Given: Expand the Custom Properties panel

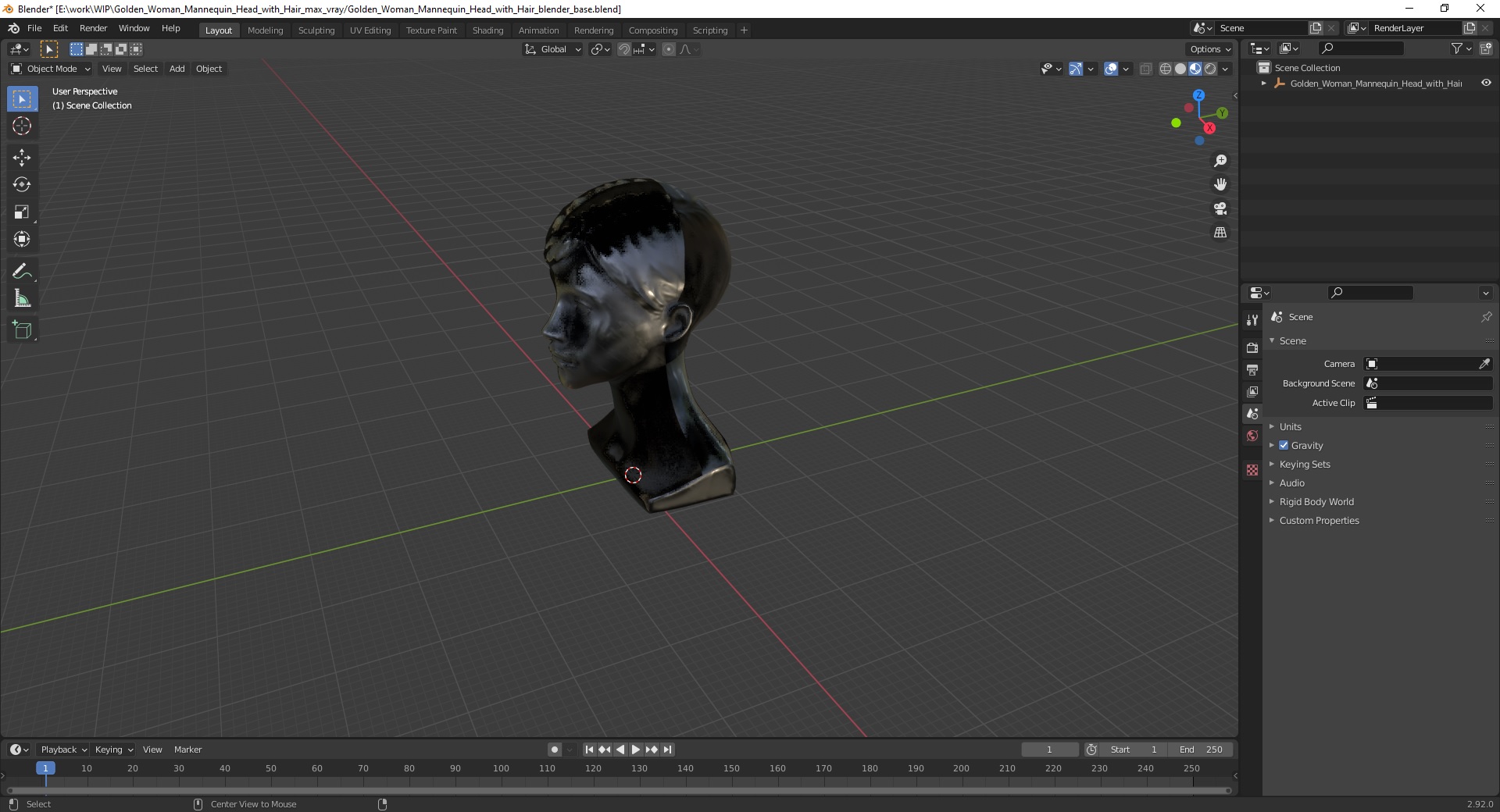Looking at the screenshot, I should point(1319,520).
